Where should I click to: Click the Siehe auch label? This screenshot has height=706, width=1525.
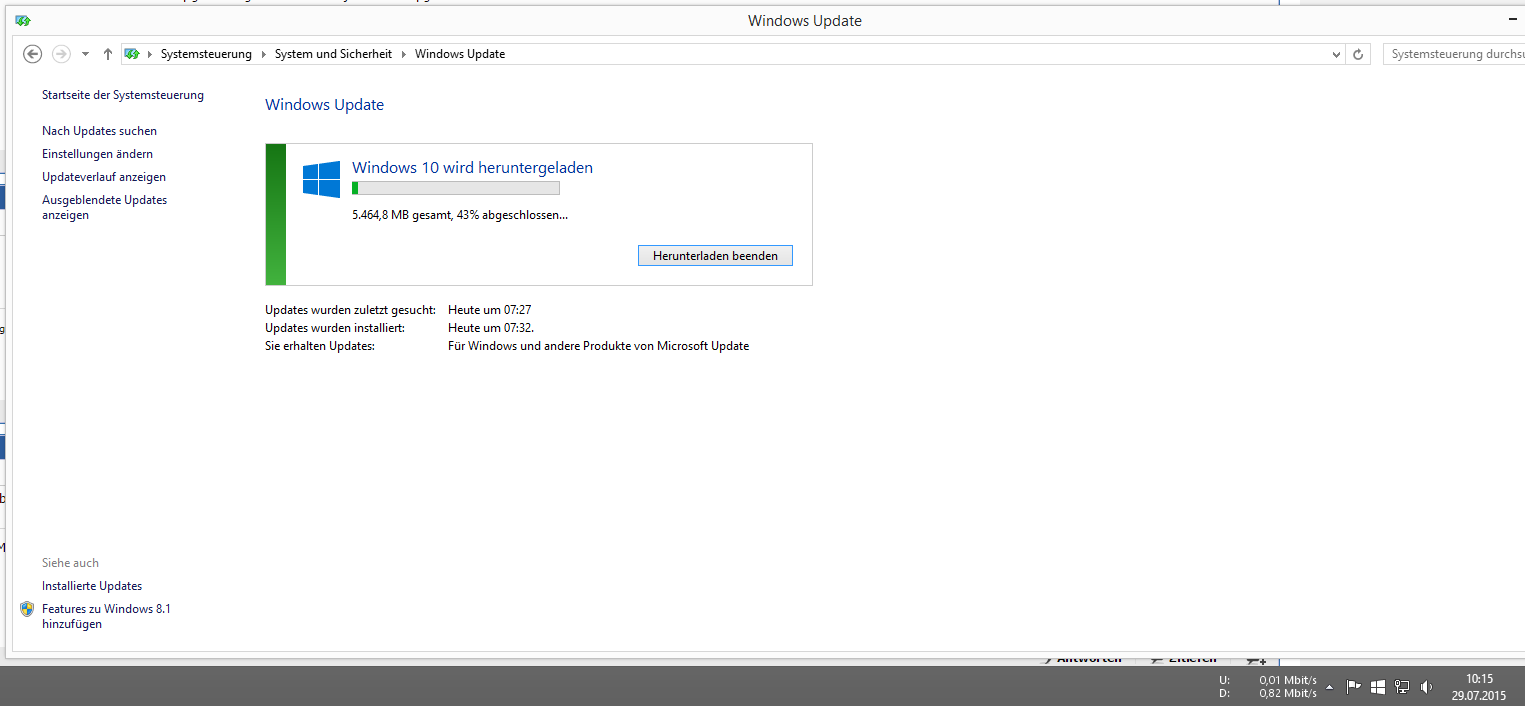pos(70,563)
